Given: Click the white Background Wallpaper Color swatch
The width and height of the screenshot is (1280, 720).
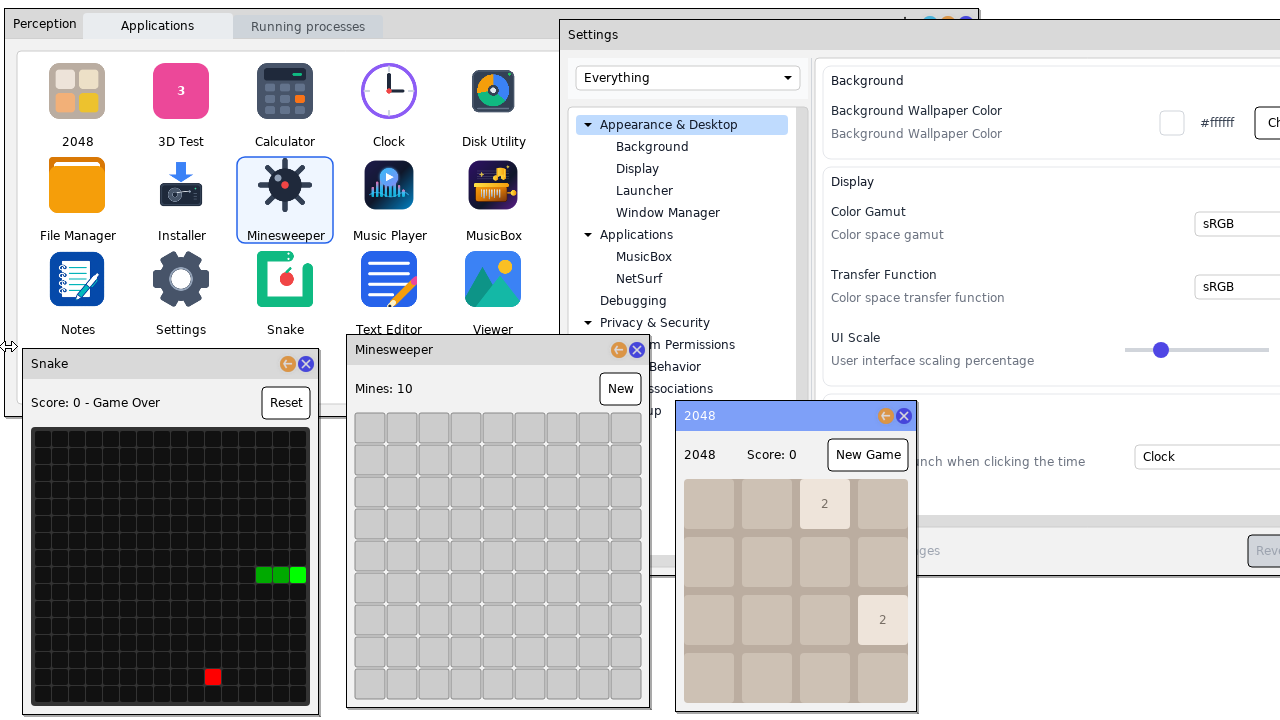Looking at the screenshot, I should (1172, 123).
